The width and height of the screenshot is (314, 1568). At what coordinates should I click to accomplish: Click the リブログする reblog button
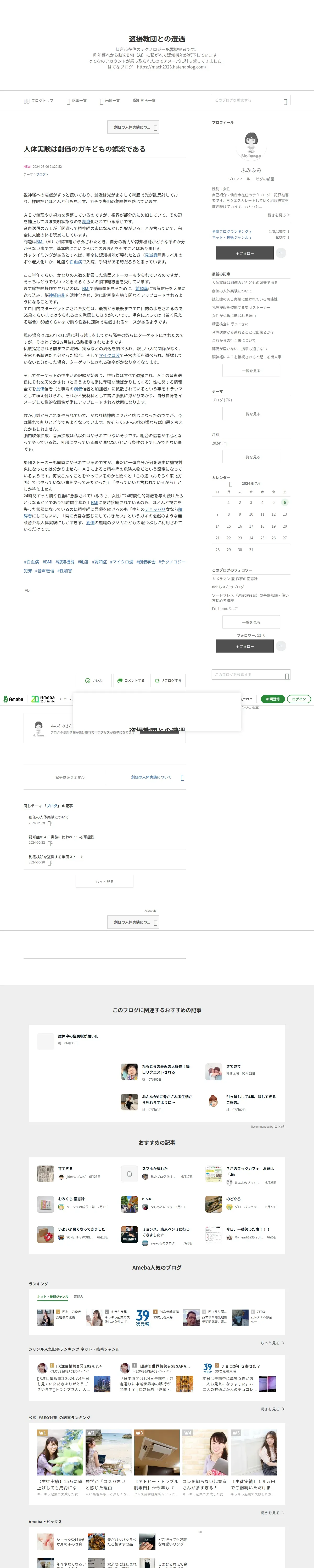[x=168, y=681]
